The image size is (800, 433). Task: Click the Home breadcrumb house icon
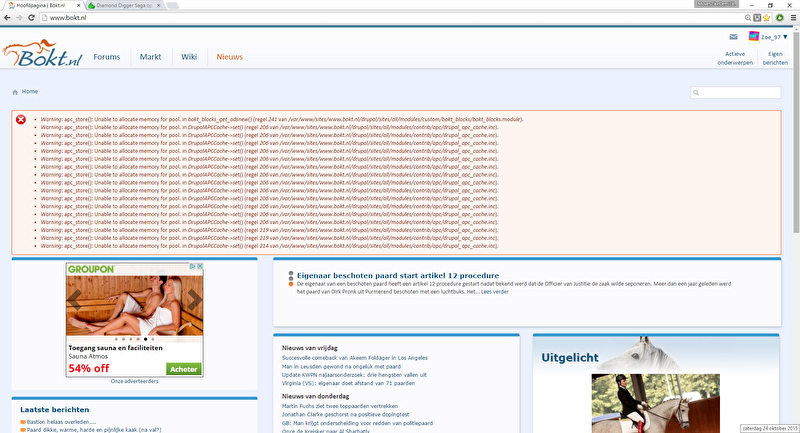click(x=15, y=92)
